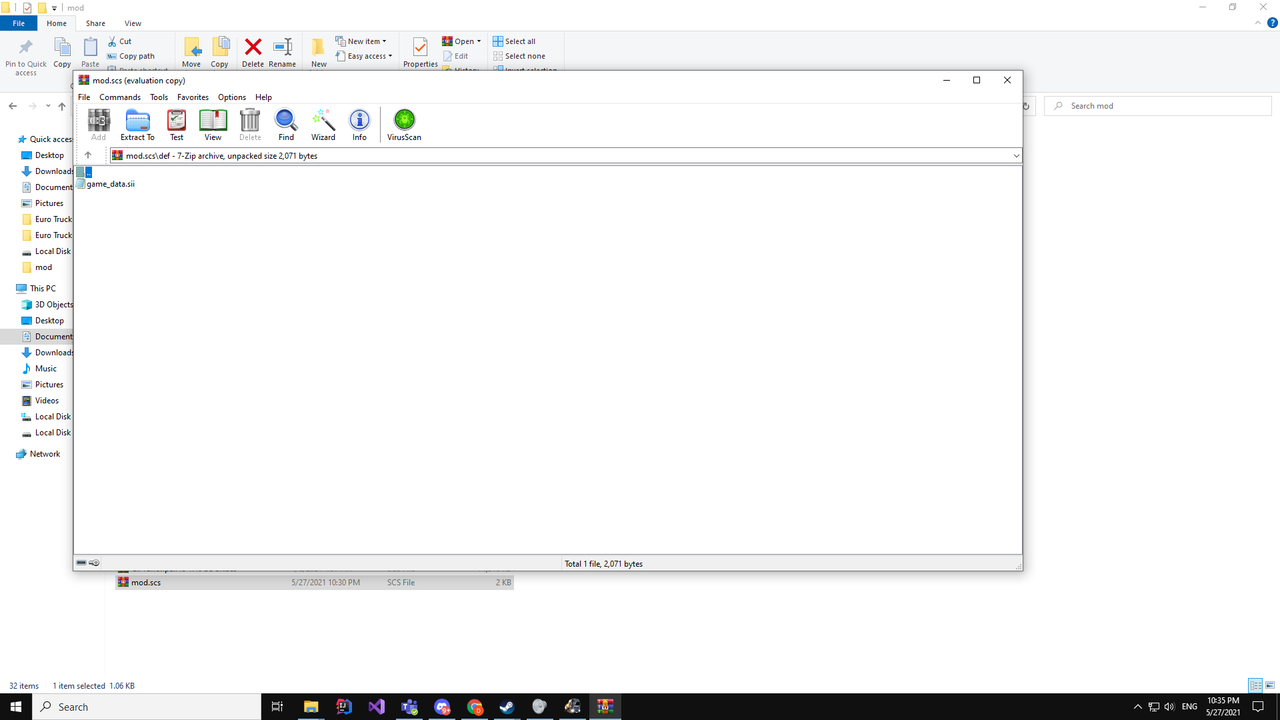Select the mod.scs file in Explorer list
The width and height of the screenshot is (1280, 720).
pyautogui.click(x=314, y=582)
